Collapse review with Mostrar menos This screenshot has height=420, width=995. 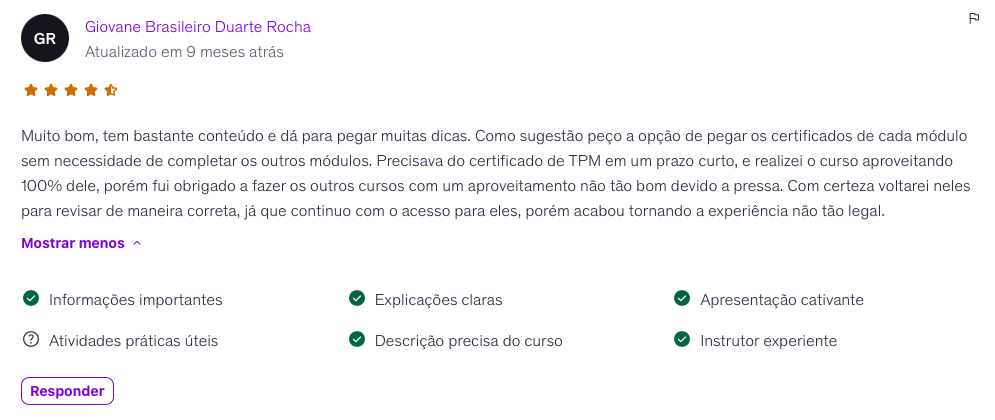click(x=73, y=243)
